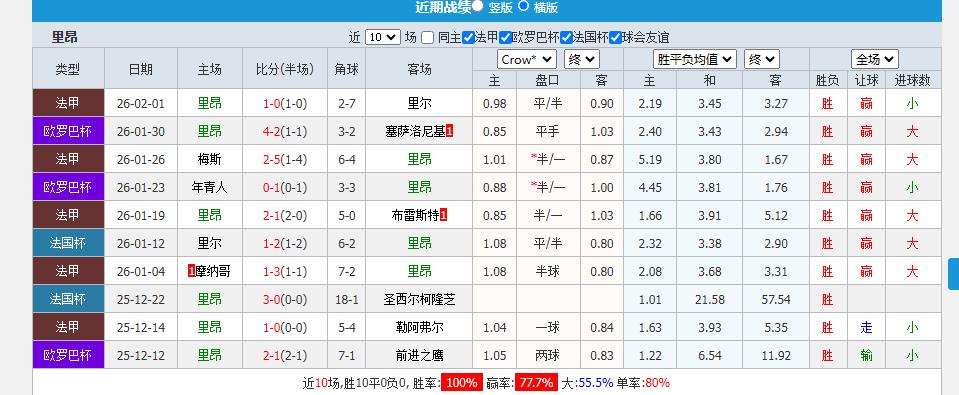Click the 法甲 tag on 26-02-01 row
The width and height of the screenshot is (959, 395).
[x=68, y=103]
